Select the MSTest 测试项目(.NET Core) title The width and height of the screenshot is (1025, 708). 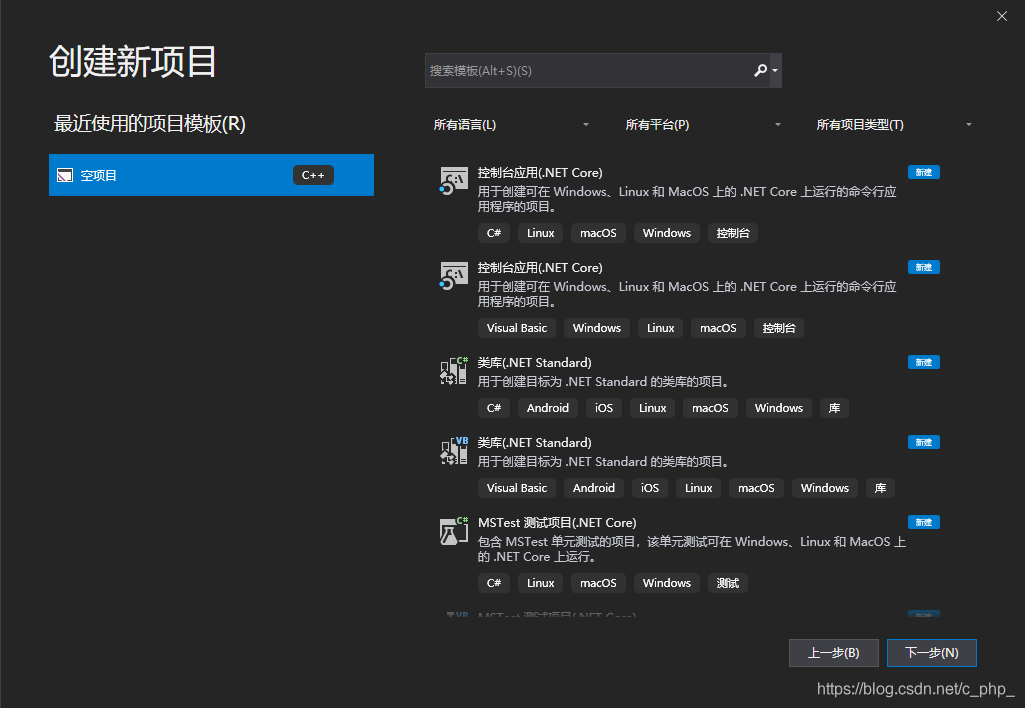point(557,523)
